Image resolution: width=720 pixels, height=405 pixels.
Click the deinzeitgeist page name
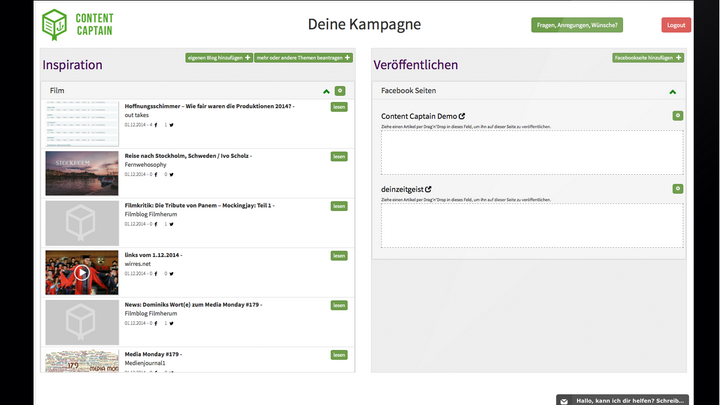[x=402, y=189]
